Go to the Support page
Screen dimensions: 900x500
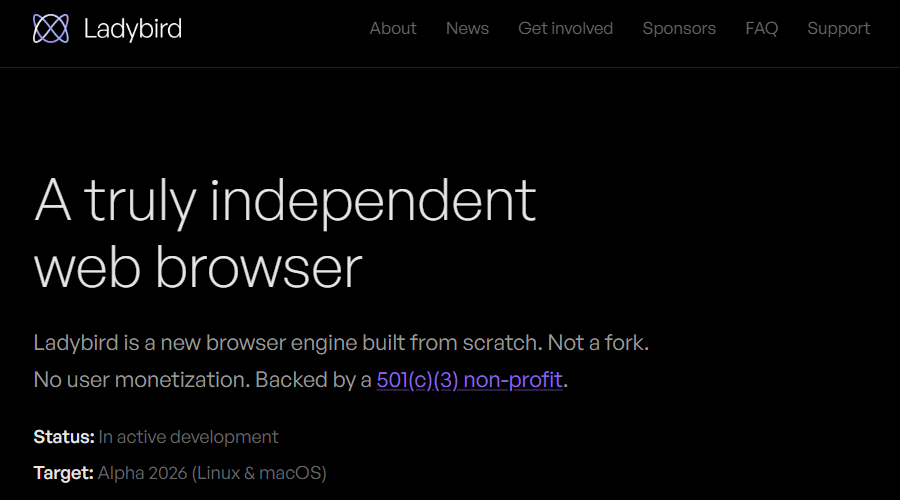pos(839,28)
